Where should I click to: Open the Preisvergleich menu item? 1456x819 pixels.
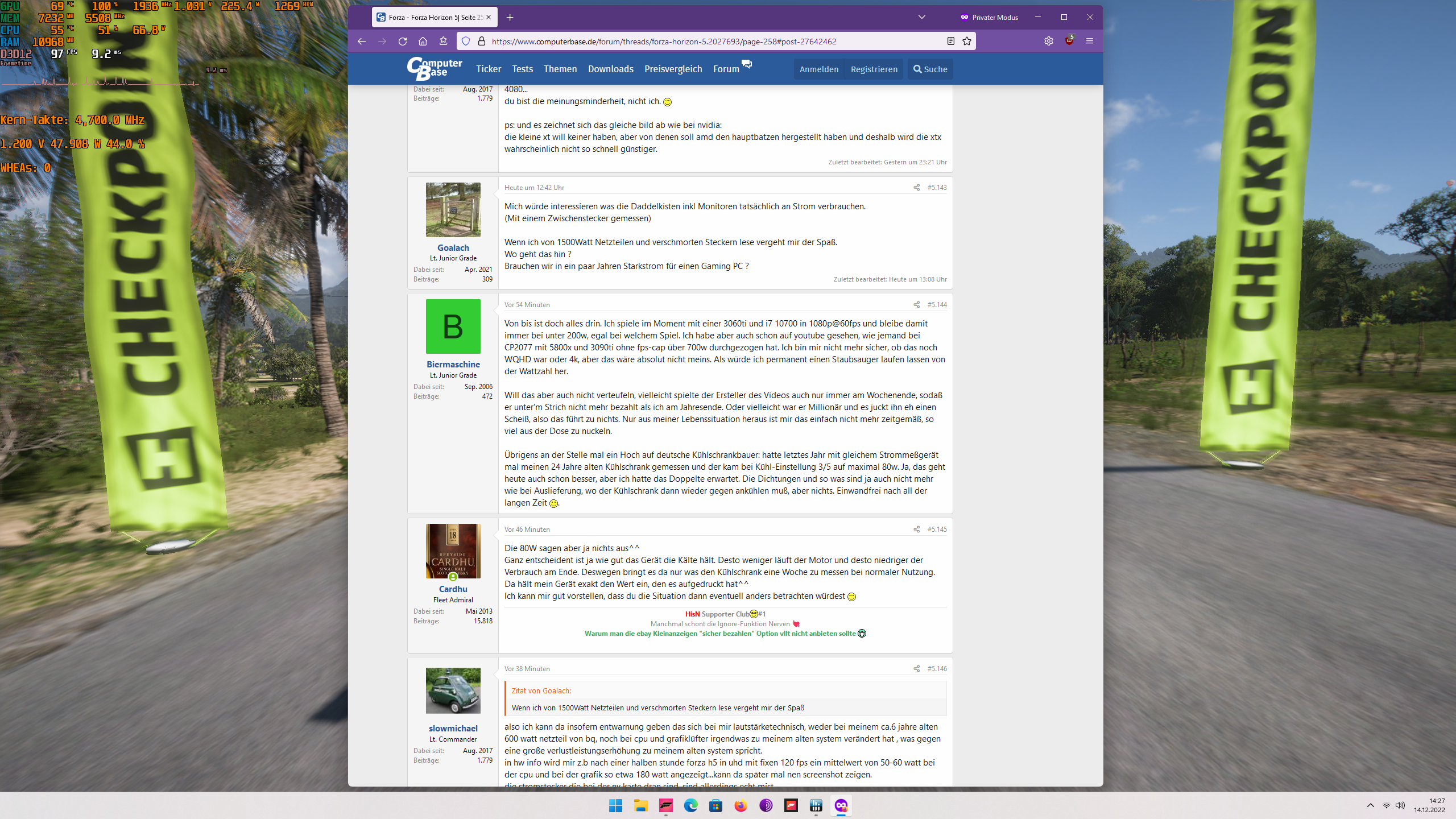tap(673, 69)
